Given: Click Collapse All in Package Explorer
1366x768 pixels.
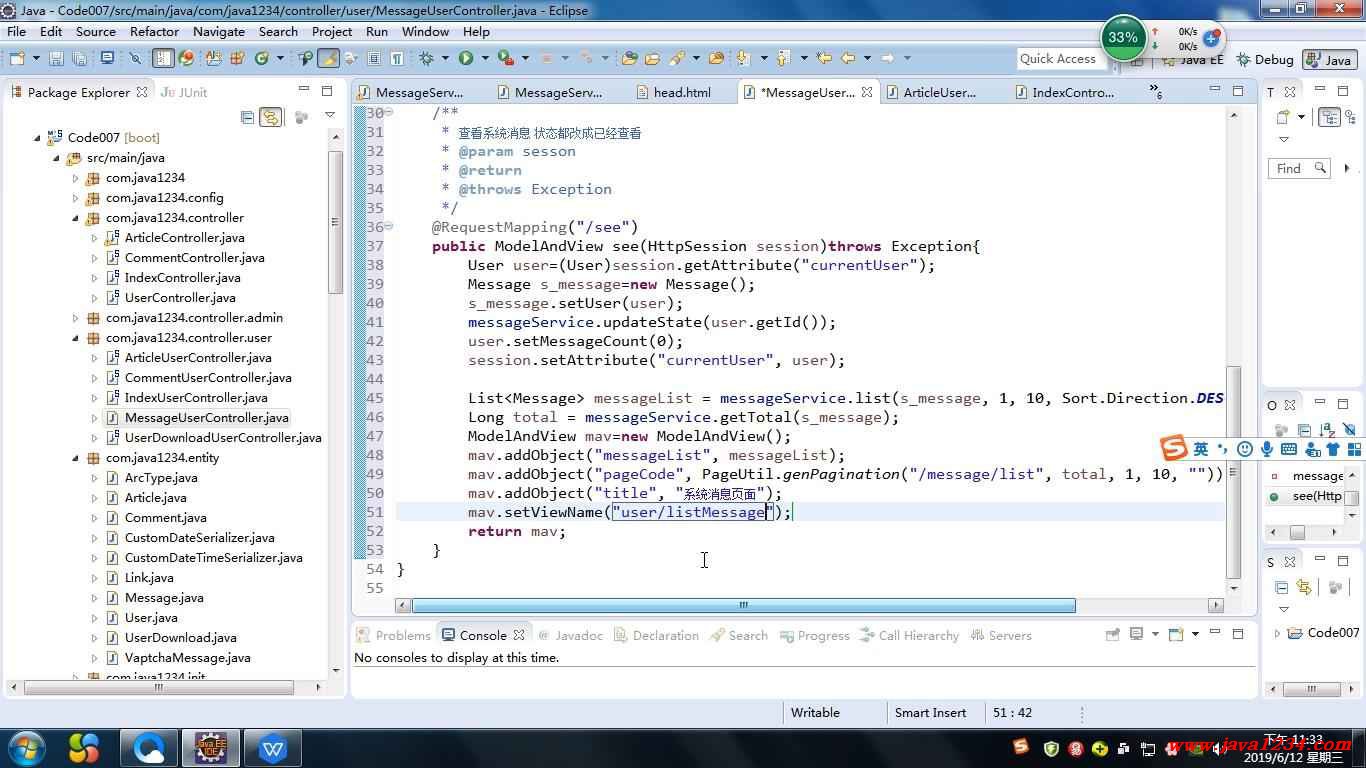Looking at the screenshot, I should coord(247,117).
